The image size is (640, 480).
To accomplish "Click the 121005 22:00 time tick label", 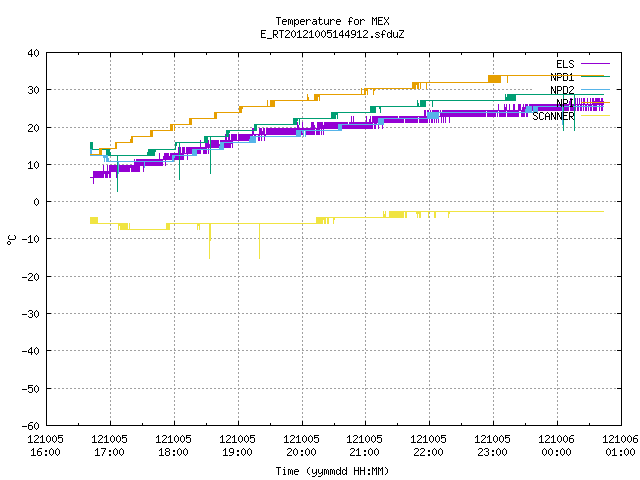I will [429, 446].
